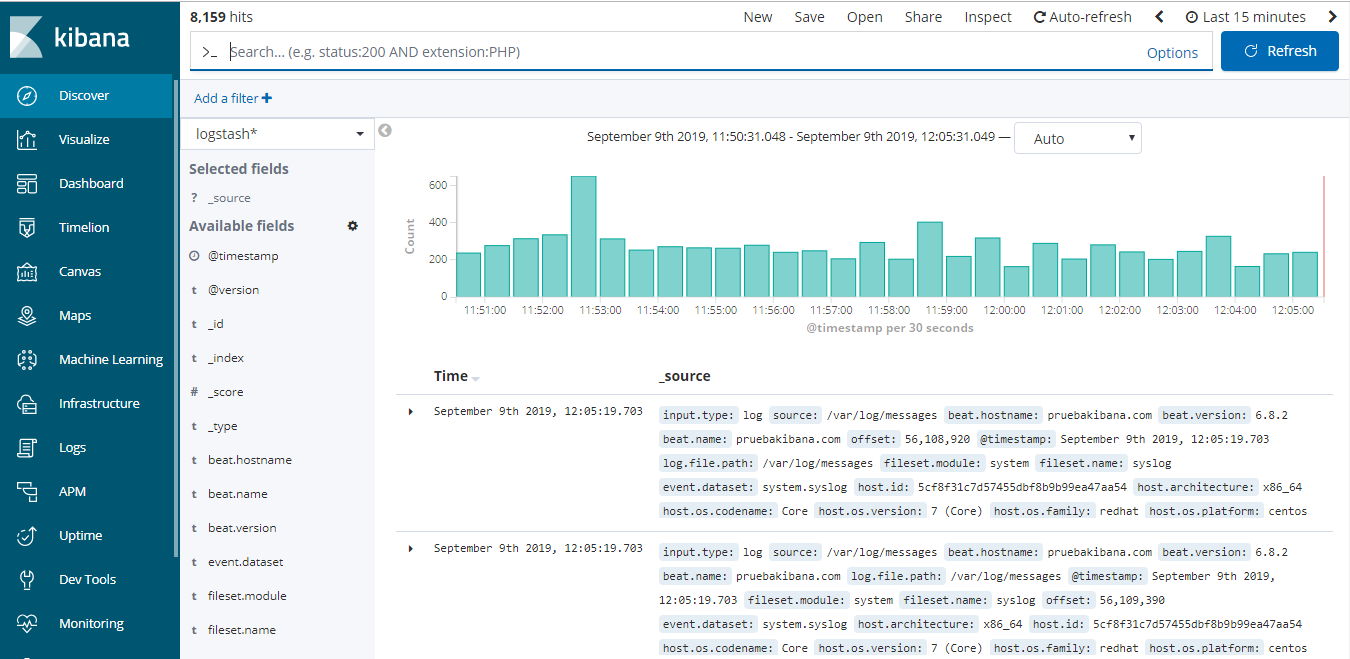Step time range forward arrow
Image resolution: width=1350 pixels, height=659 pixels.
click(x=1332, y=17)
